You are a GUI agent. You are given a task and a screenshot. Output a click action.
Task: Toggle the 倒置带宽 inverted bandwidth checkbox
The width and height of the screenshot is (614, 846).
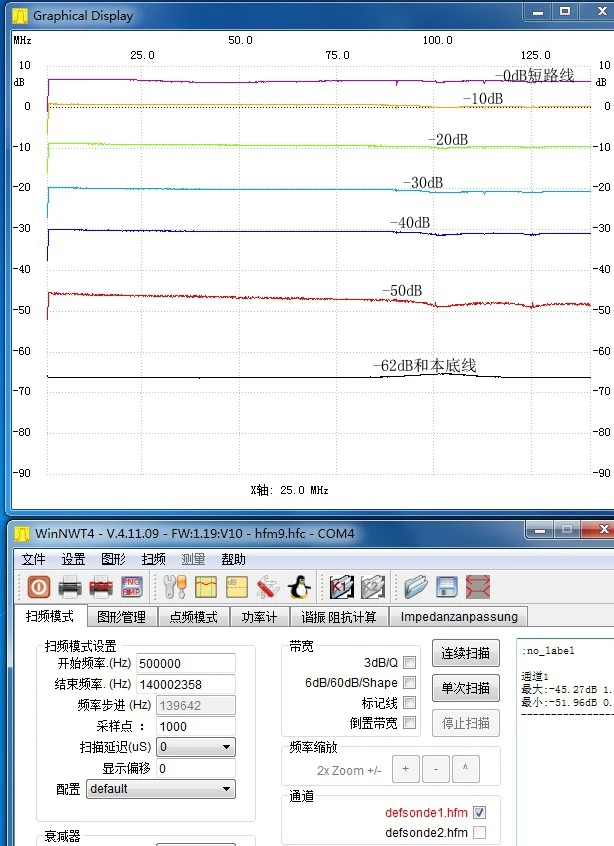click(x=410, y=722)
